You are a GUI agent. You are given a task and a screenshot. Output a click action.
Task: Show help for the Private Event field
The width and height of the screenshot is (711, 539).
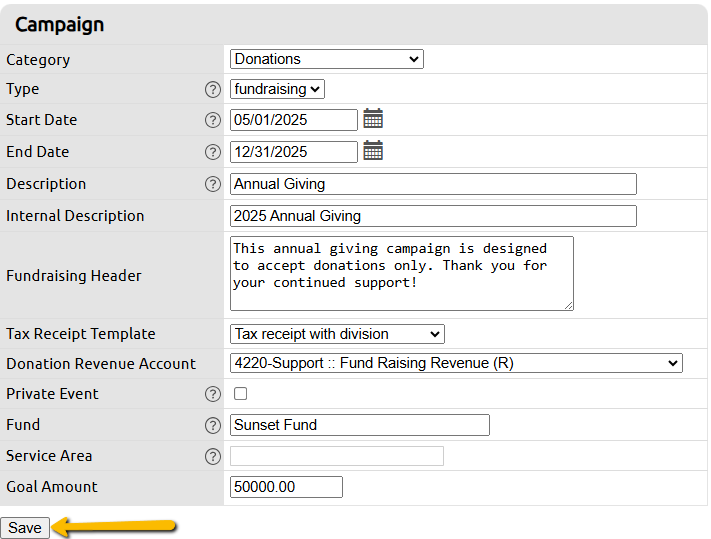click(x=213, y=394)
